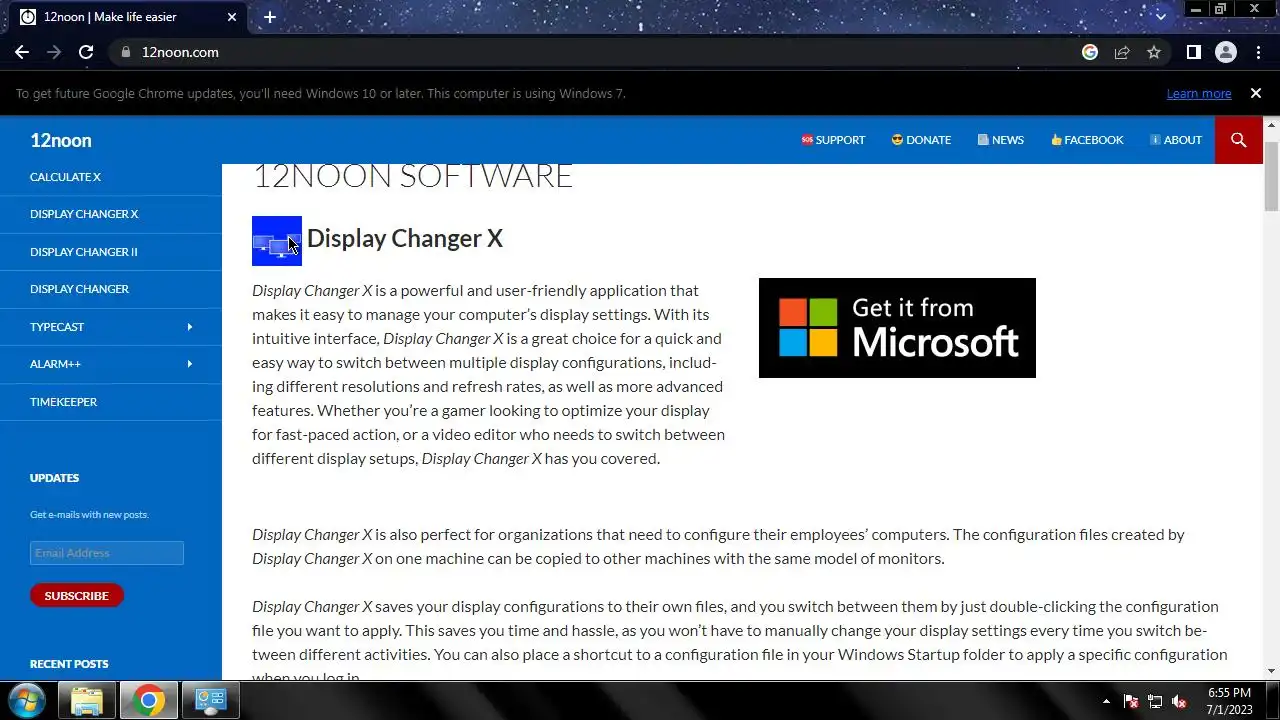Open the tab search dropdown arrow

pos(1161,17)
